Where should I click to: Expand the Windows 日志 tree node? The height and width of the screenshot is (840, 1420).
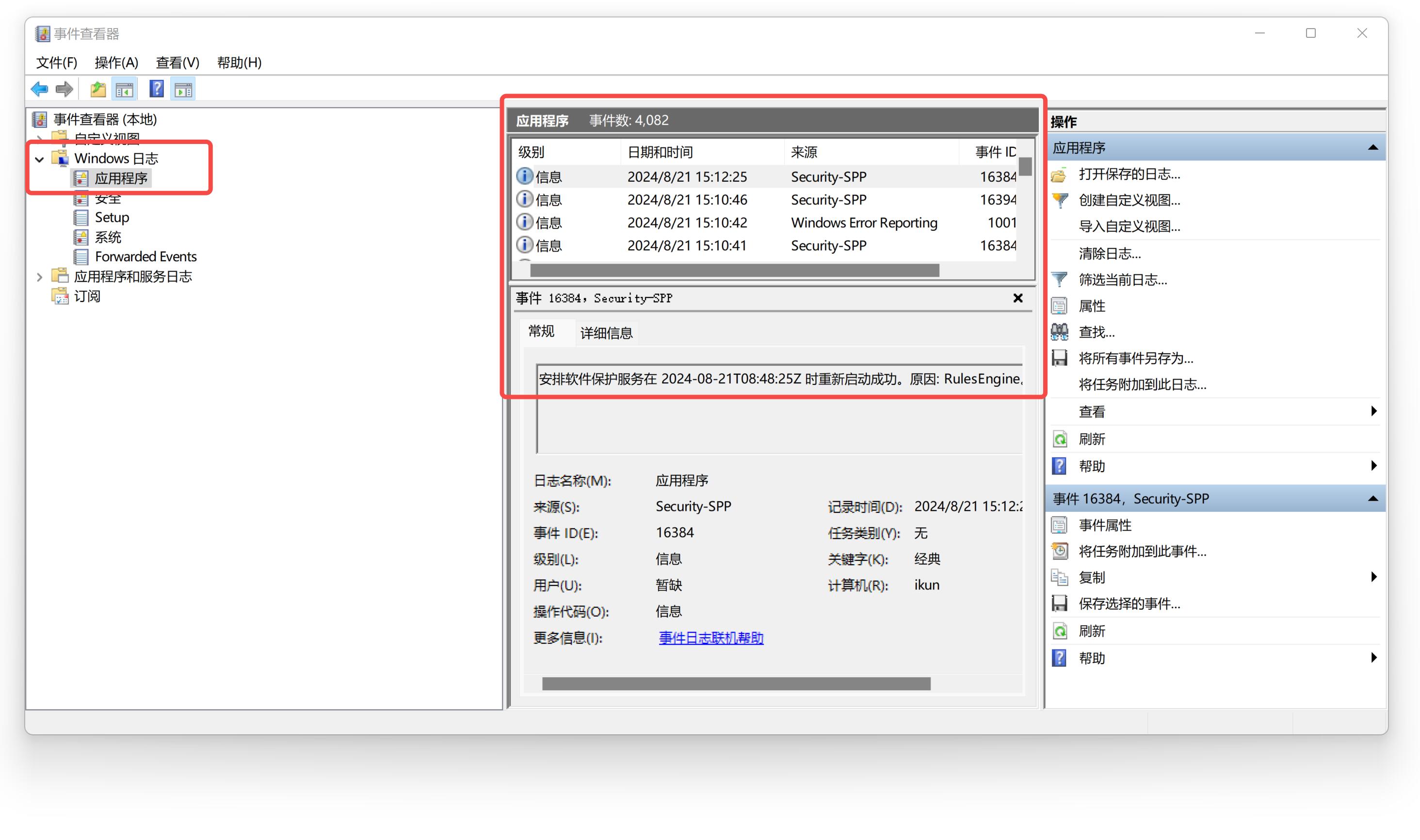click(x=43, y=158)
